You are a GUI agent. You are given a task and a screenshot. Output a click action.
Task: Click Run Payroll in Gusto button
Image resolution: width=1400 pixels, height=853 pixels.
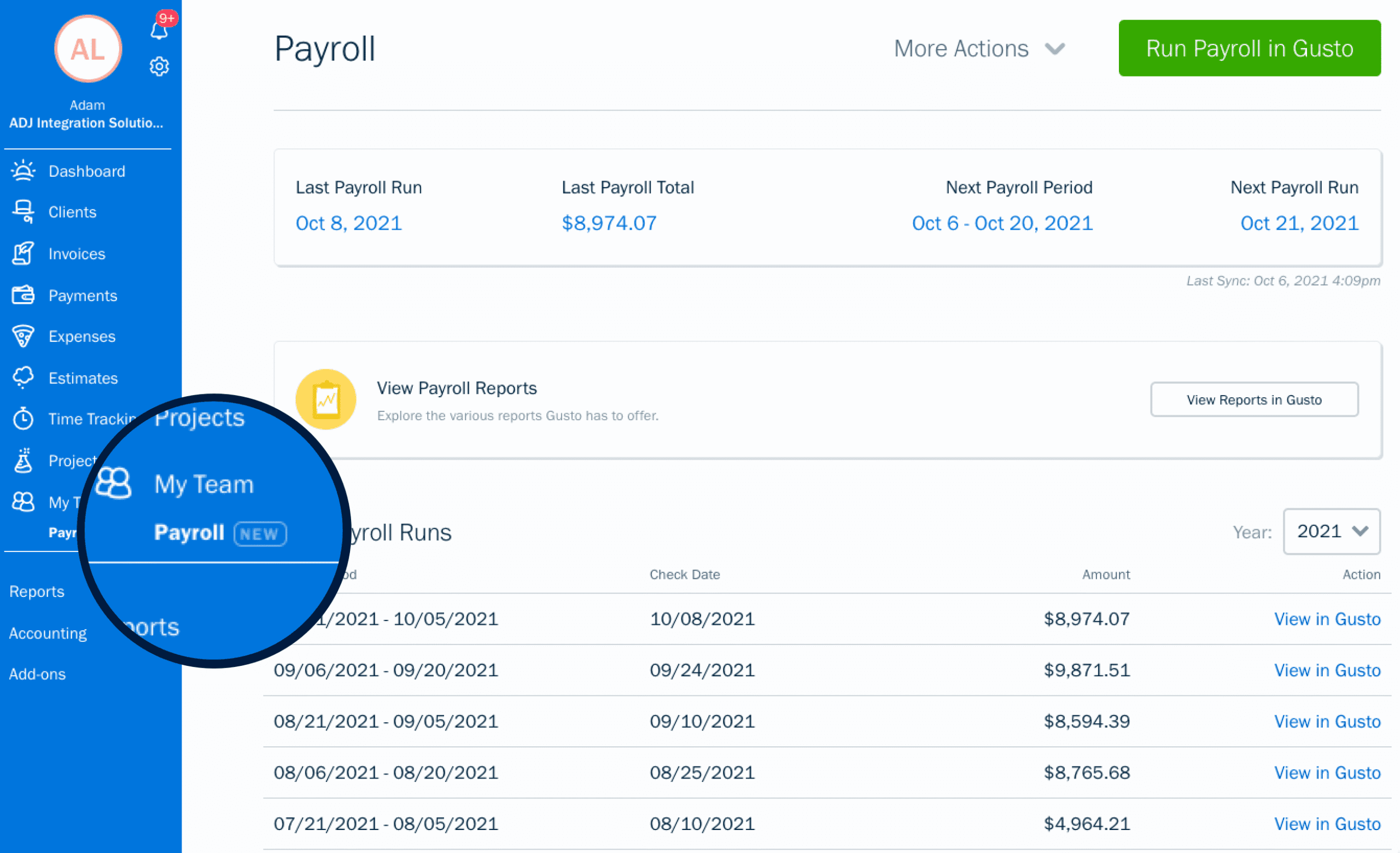point(1250,49)
